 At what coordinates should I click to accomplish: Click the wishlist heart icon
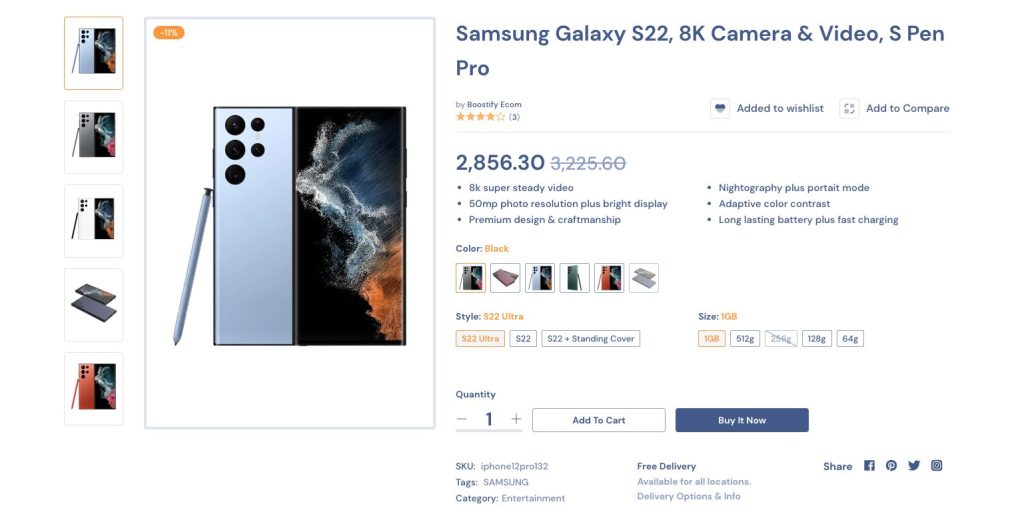point(720,108)
